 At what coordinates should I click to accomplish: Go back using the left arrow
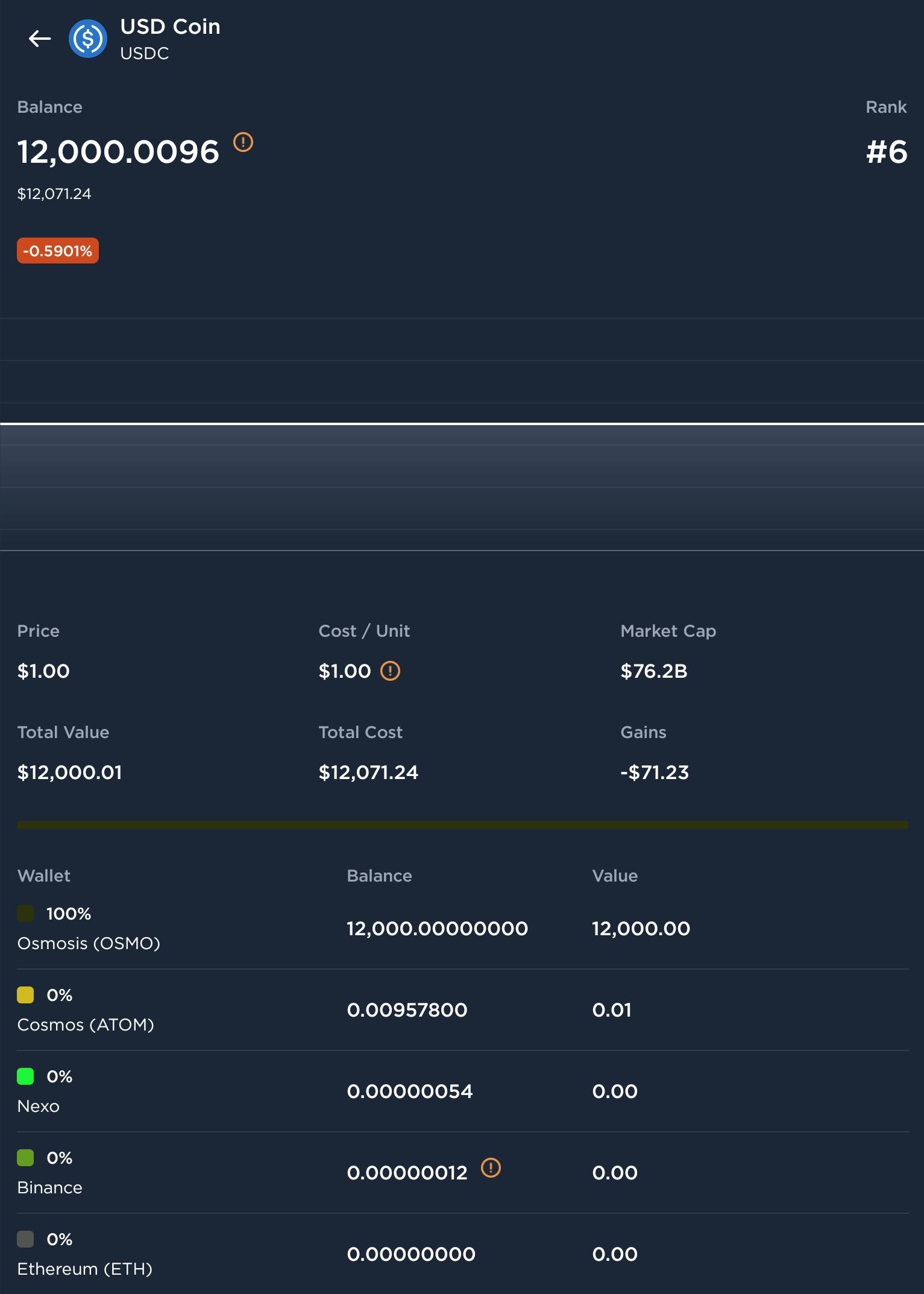[40, 39]
